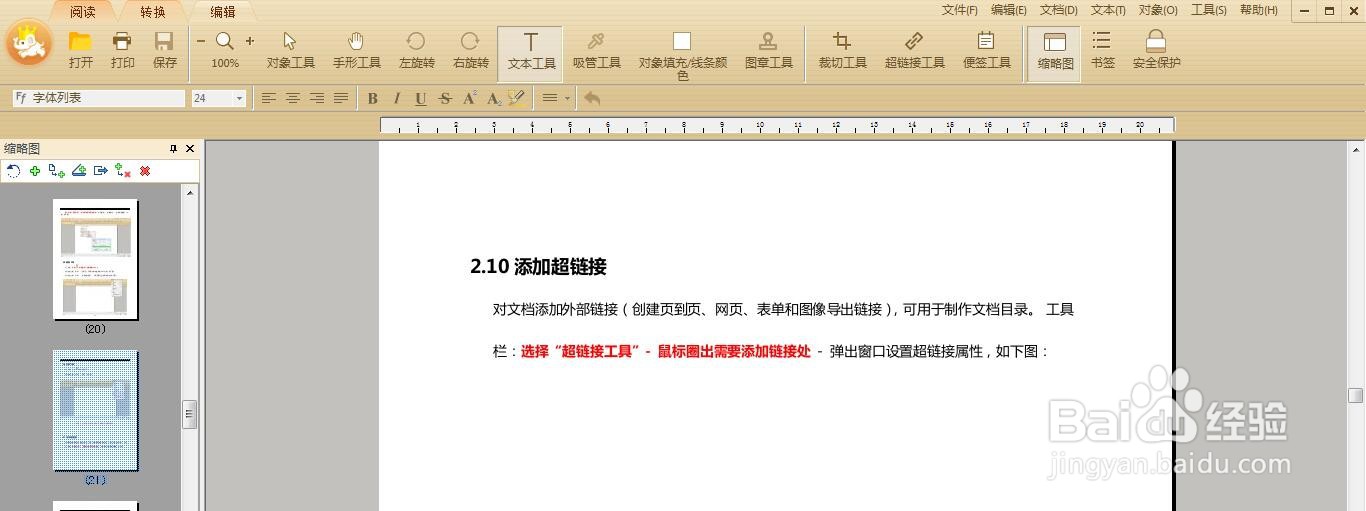Expand the line spacing dropdown
The image size is (1366, 511).
[x=567, y=98]
